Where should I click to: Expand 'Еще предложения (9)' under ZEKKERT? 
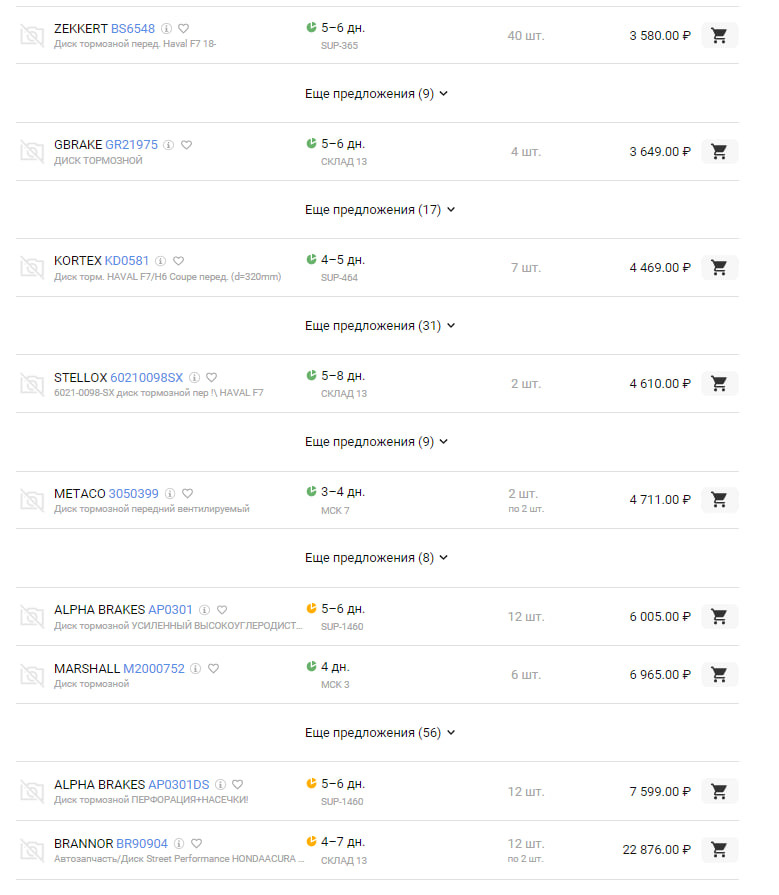click(x=376, y=94)
